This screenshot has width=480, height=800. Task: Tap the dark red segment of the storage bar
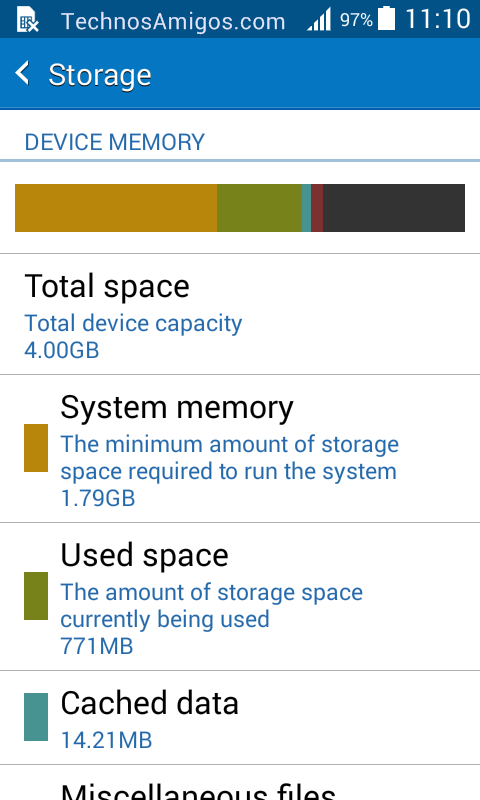coord(317,208)
